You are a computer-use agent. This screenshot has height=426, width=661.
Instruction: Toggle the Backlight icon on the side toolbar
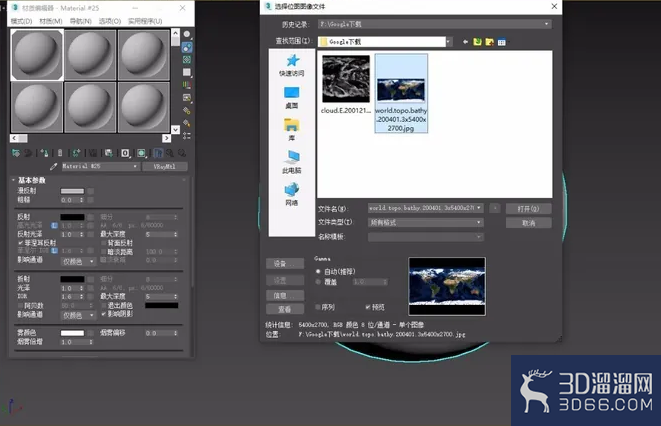pos(187,47)
